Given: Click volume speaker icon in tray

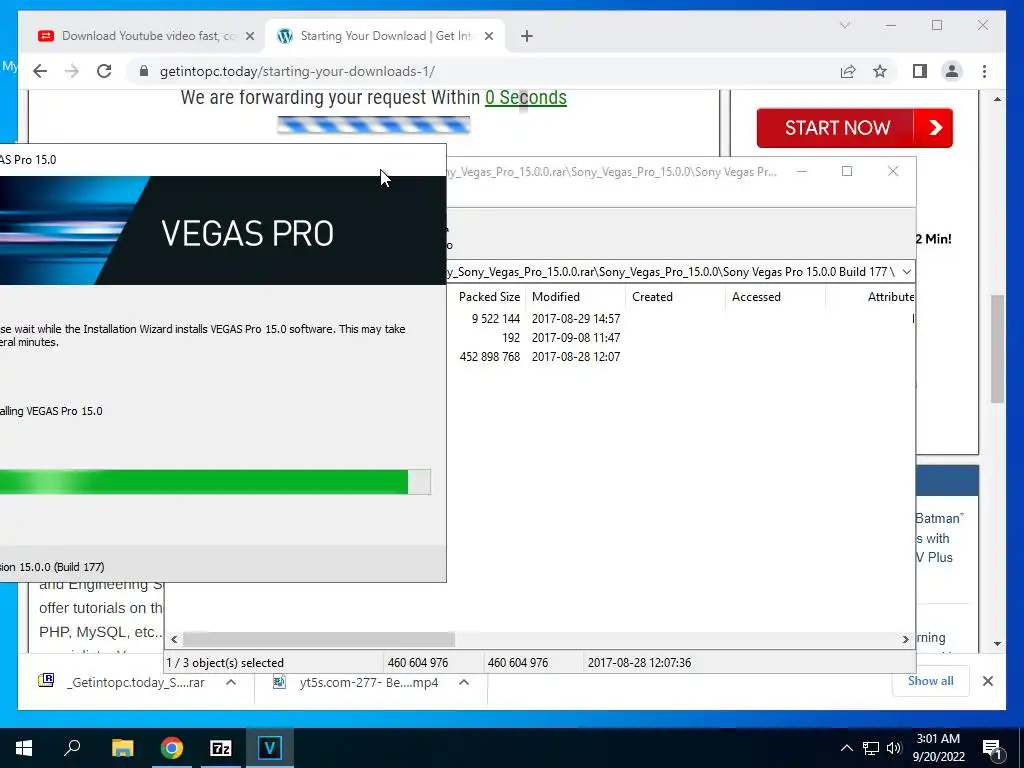Looking at the screenshot, I should [x=894, y=748].
